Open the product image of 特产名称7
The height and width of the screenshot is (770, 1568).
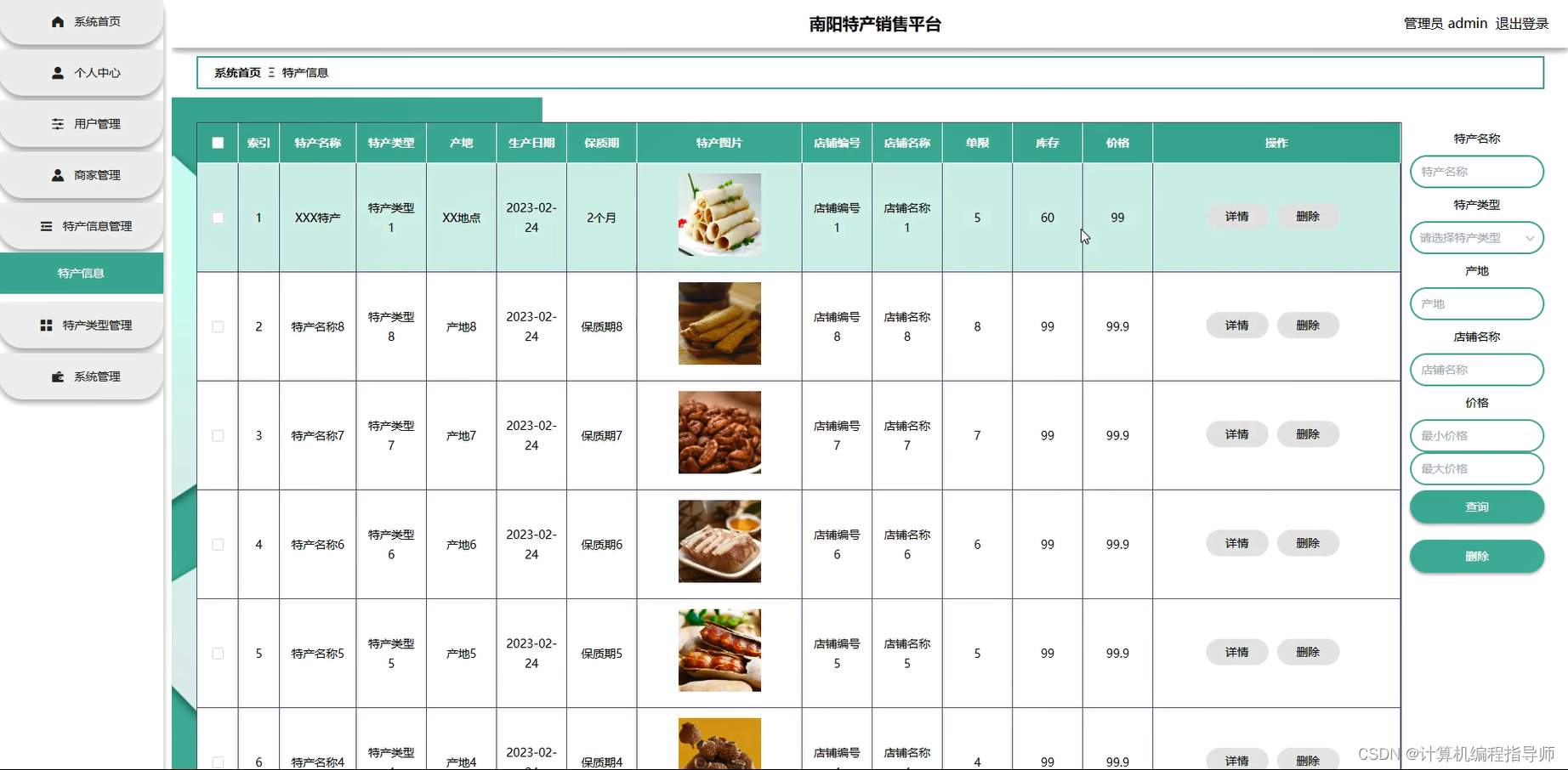(719, 432)
